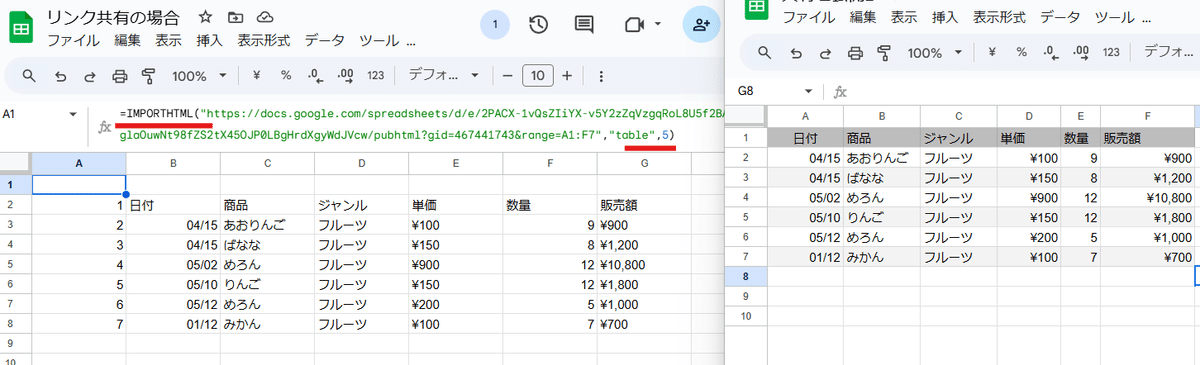1200x365 pixels.
Task: Open 表示形式 menu in left window
Action: coord(264,40)
